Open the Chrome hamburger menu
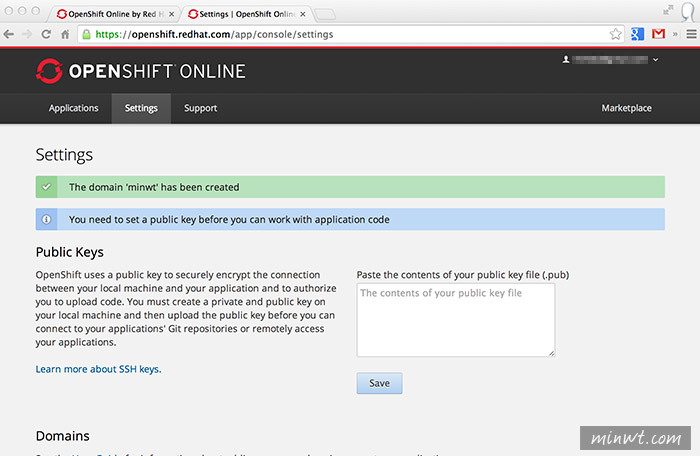Viewport: 700px width, 456px height. (x=691, y=34)
